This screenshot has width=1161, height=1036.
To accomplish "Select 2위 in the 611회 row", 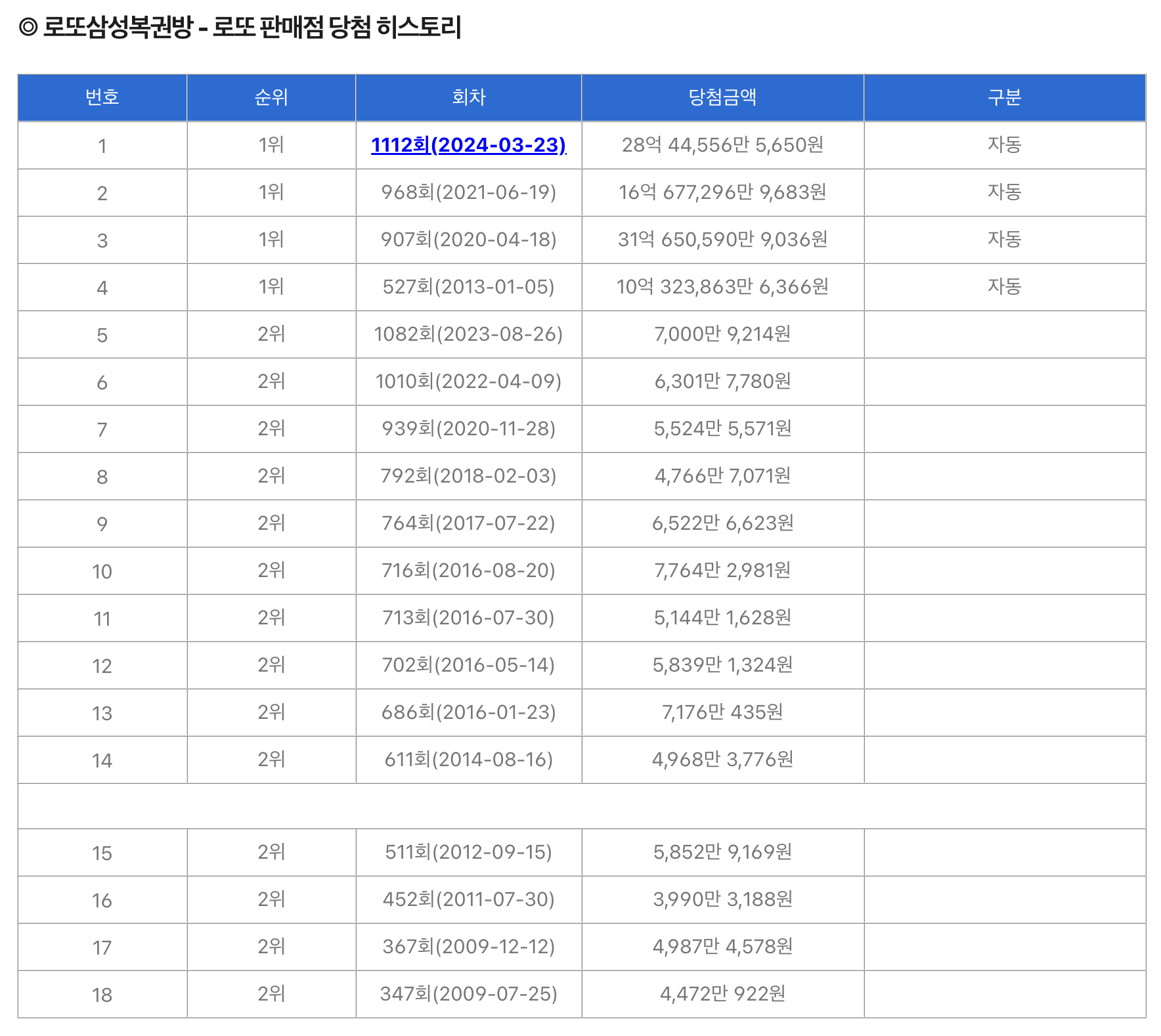I will (x=271, y=759).
